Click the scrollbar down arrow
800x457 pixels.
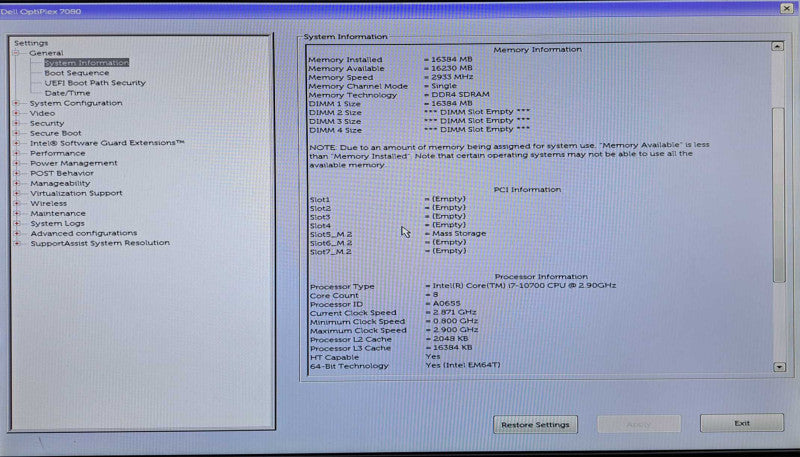coord(780,367)
